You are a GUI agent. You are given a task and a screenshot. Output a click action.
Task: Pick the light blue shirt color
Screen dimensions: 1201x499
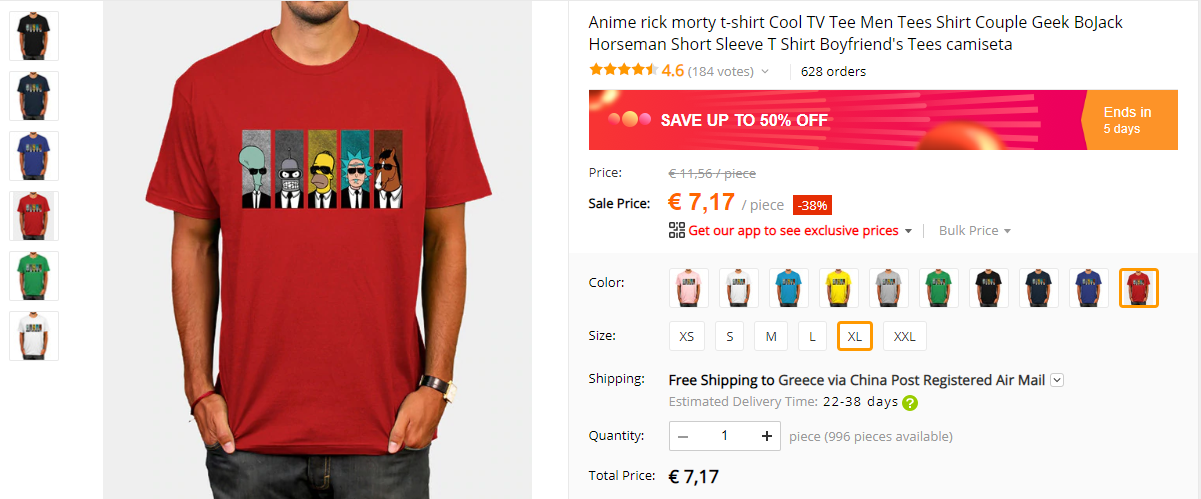(x=789, y=288)
